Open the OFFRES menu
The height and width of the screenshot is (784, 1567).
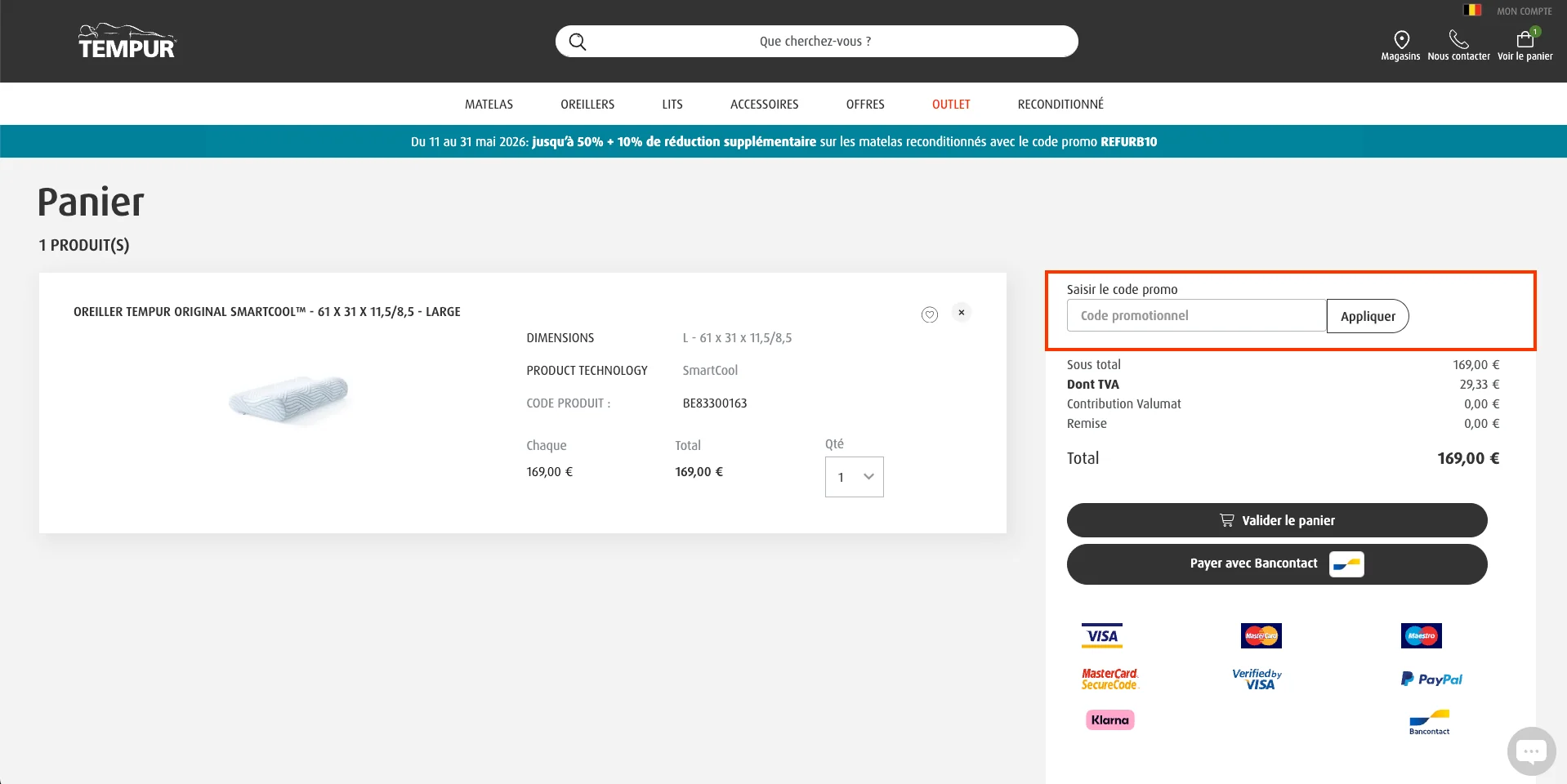click(x=865, y=105)
